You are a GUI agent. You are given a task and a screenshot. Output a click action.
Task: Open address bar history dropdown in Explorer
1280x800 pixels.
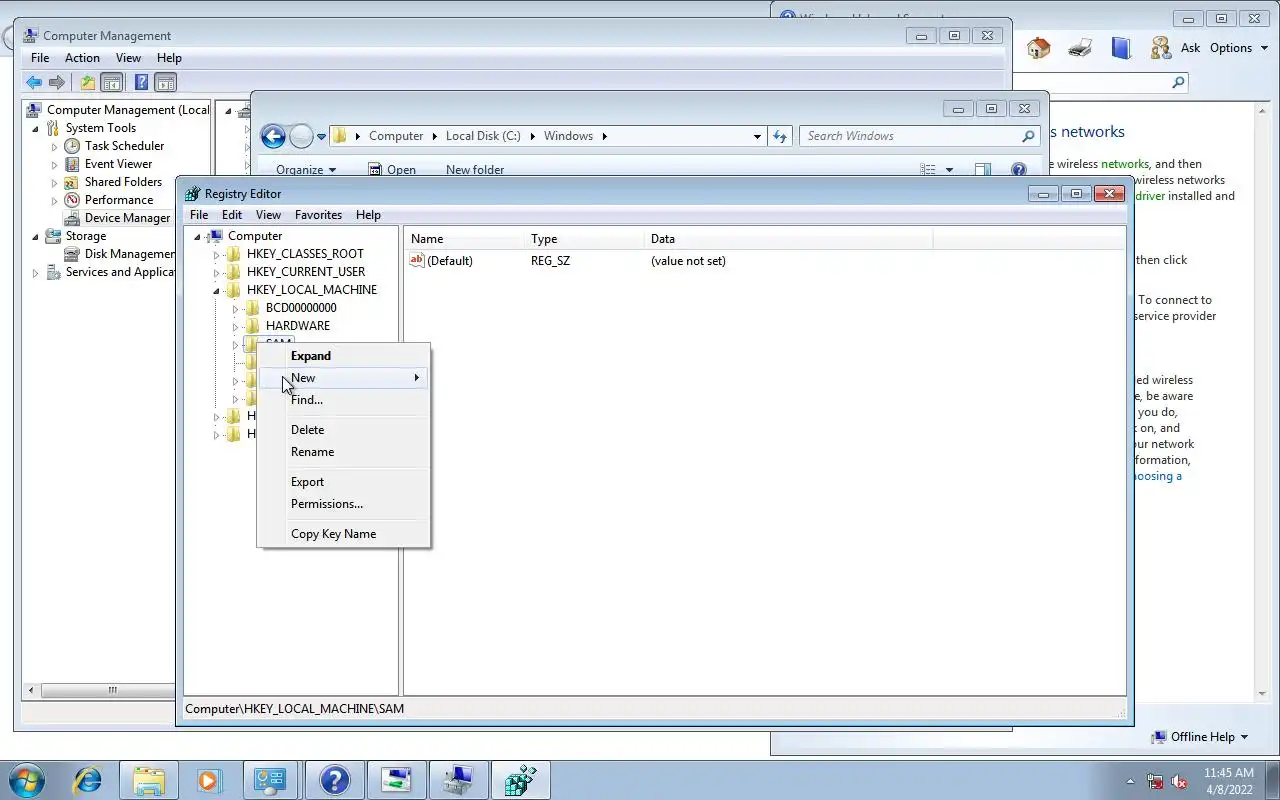tap(757, 136)
